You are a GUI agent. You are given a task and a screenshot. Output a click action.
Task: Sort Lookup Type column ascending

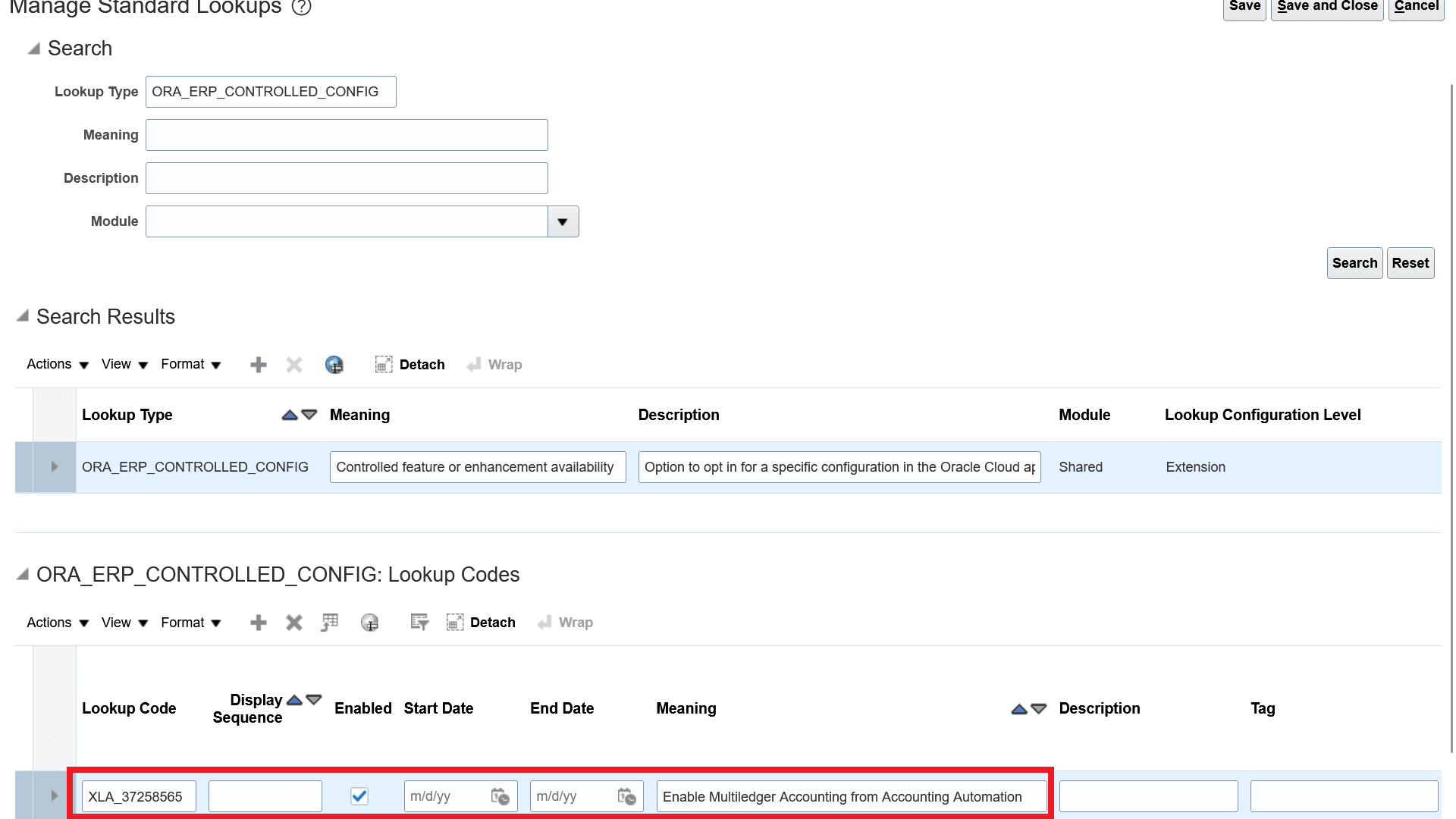[x=289, y=415]
